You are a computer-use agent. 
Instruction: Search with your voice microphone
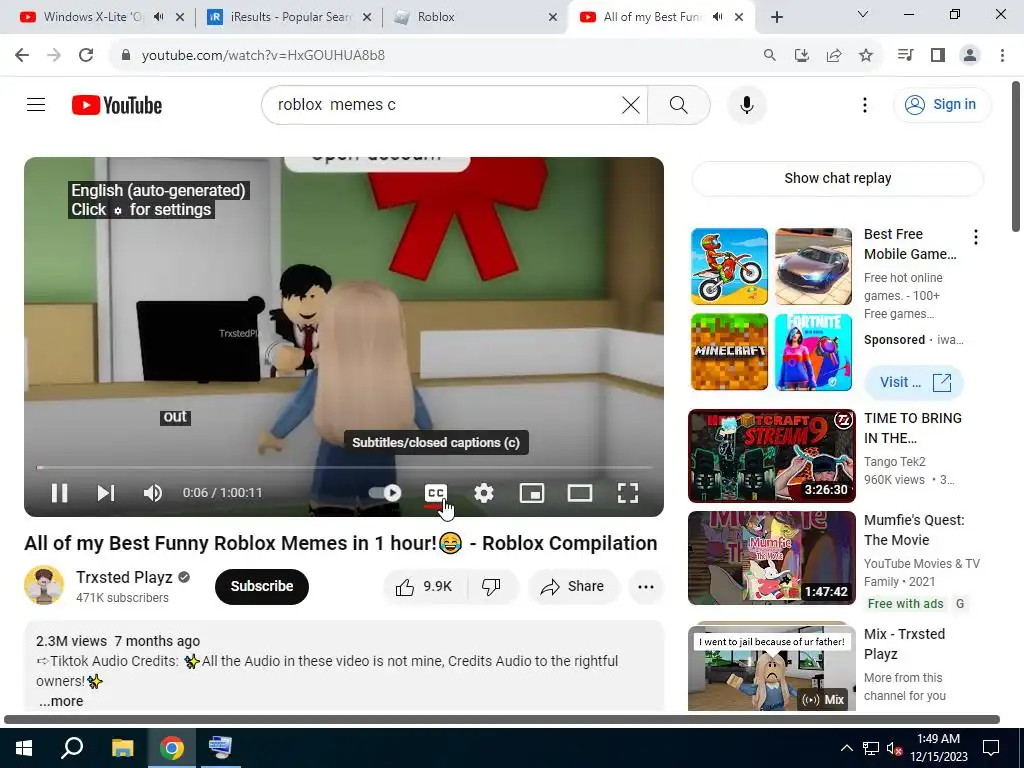point(746,104)
